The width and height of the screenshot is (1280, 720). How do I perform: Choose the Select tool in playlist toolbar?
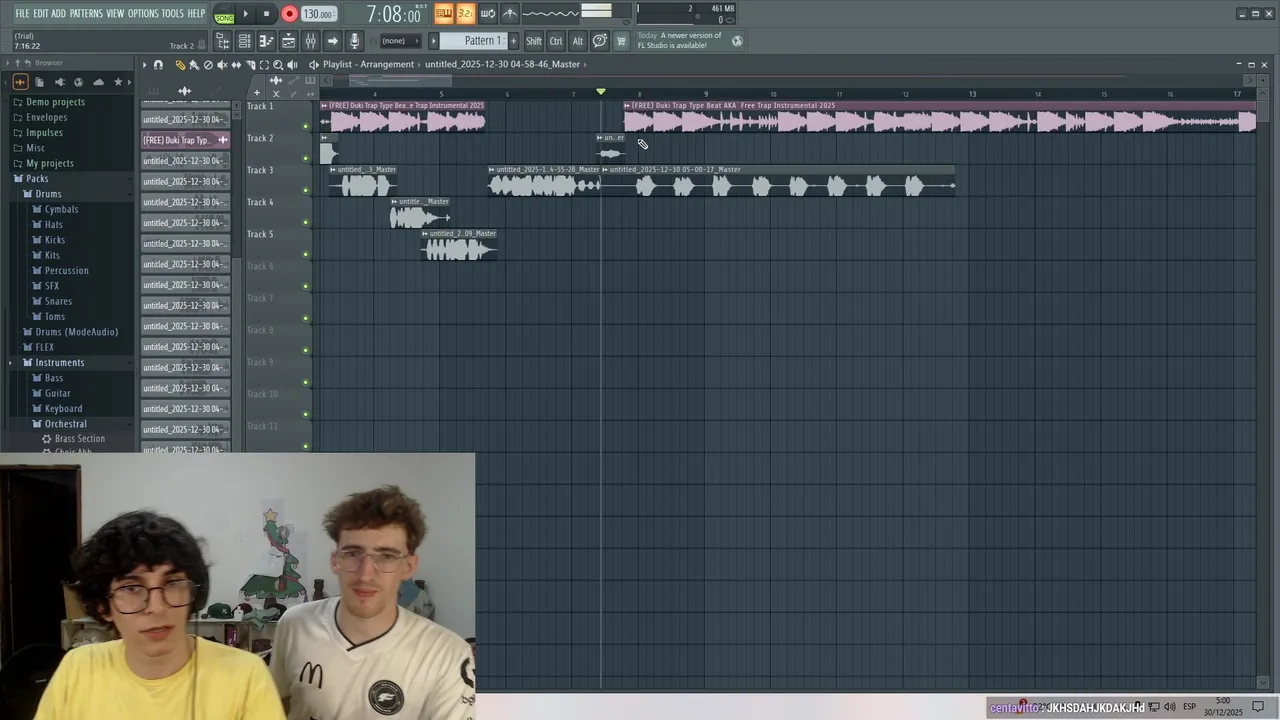[x=264, y=65]
